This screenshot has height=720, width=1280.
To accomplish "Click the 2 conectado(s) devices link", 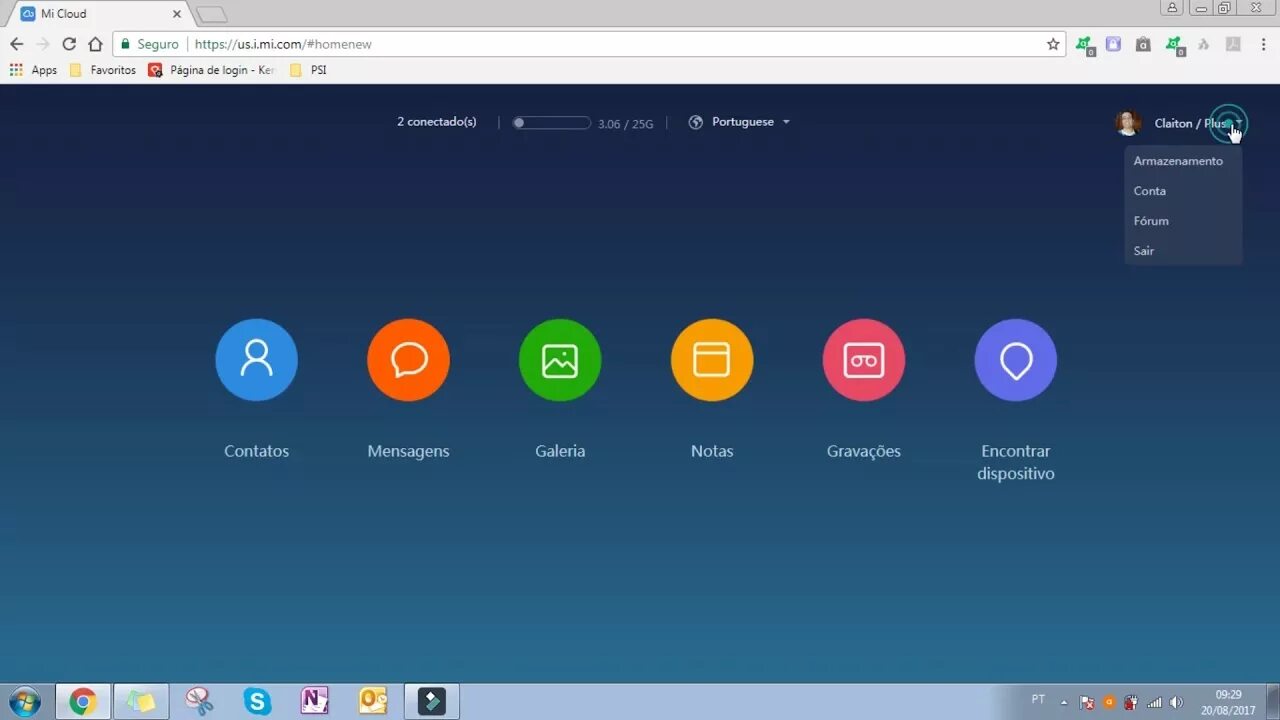I will (x=437, y=122).
